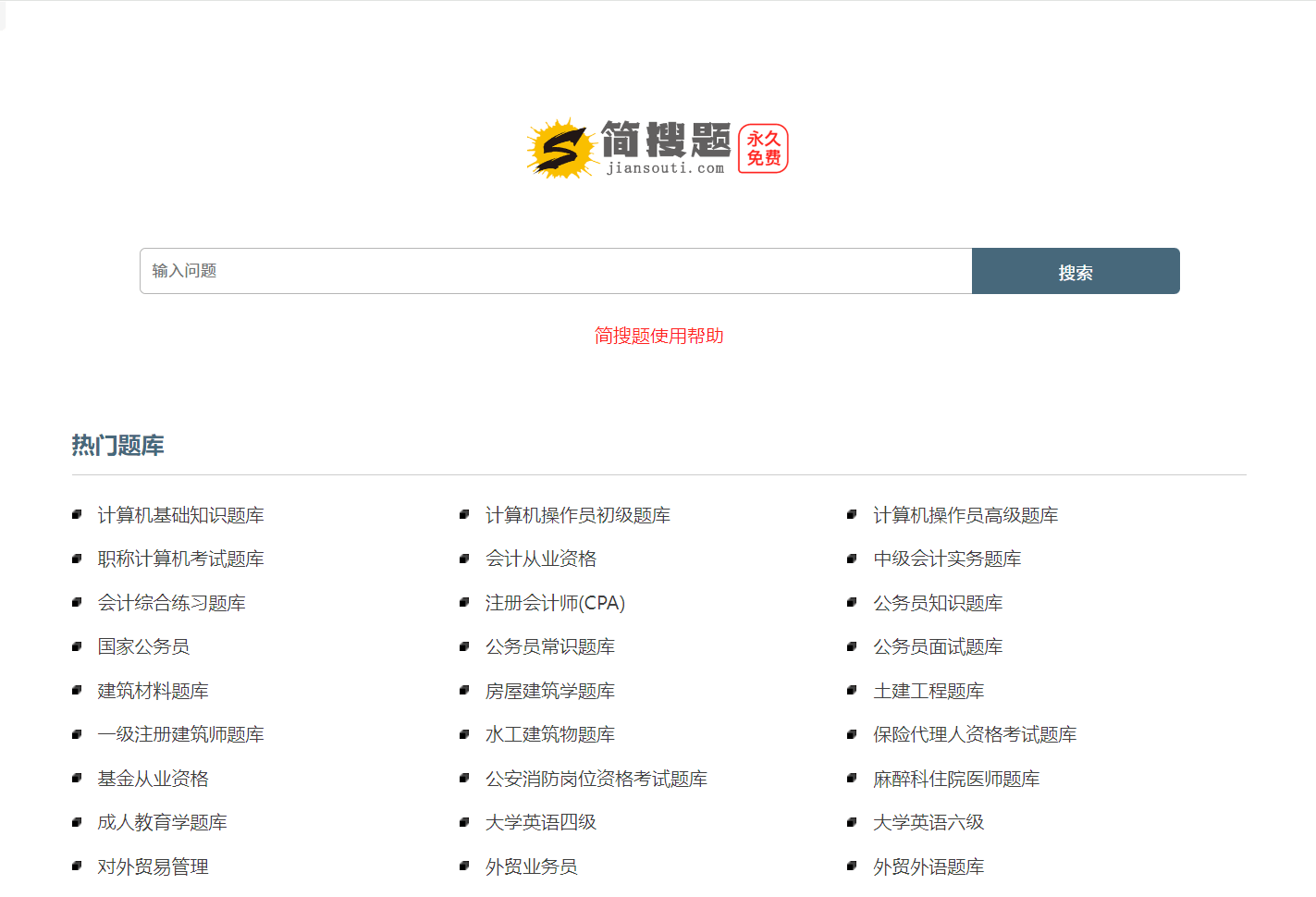Open the 简搜题使用帮助 help link
The image size is (1316, 897).
(658, 336)
